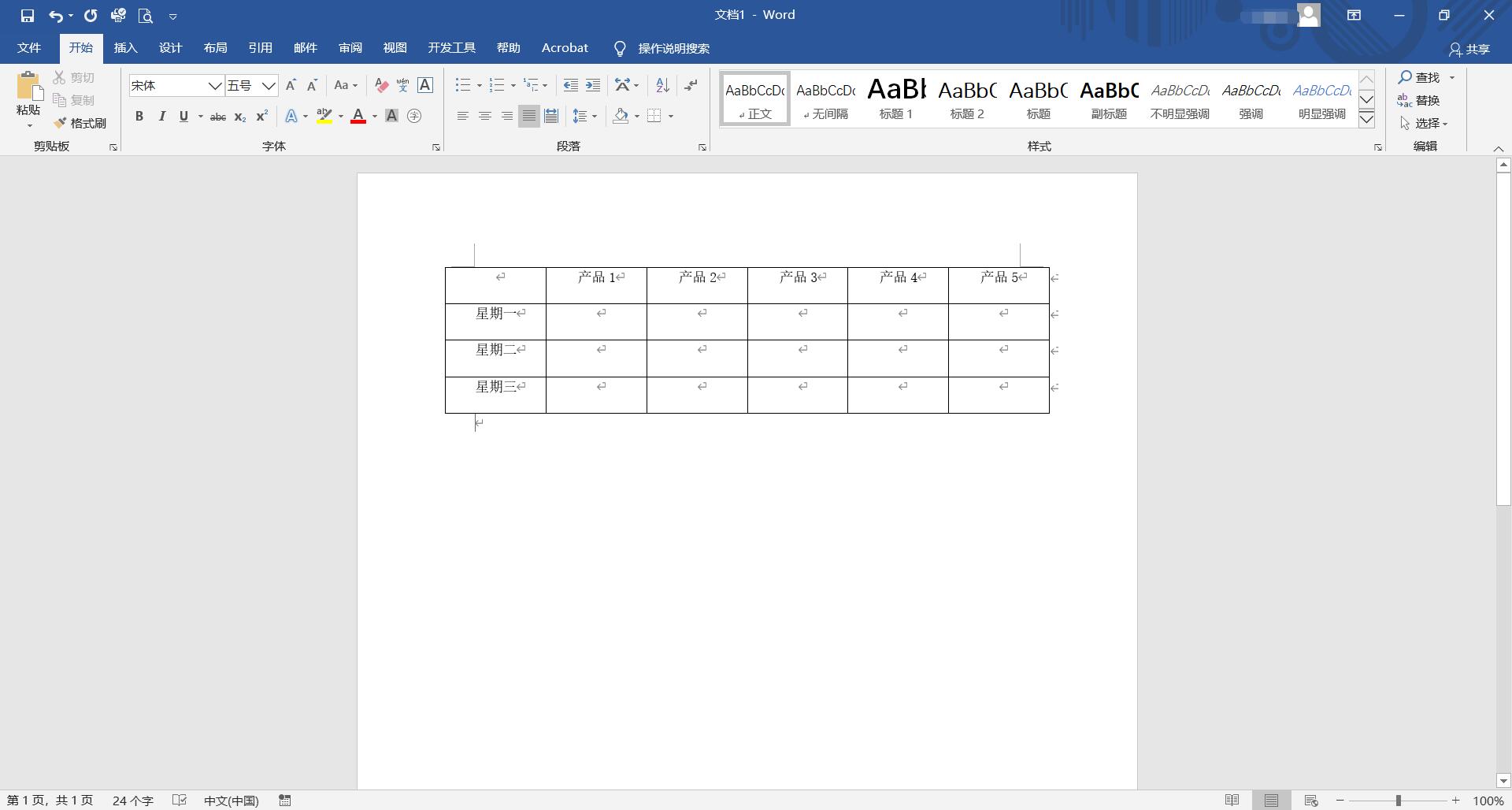Decrease the paragraph indent

pos(571,85)
